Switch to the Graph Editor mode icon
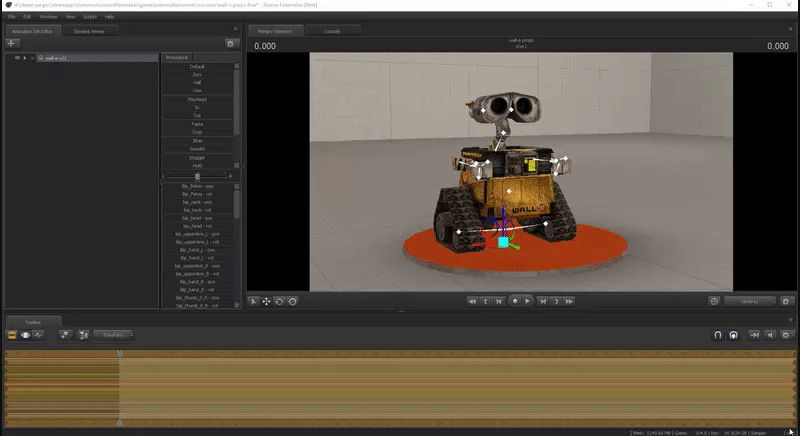This screenshot has height=436, width=800. click(x=38, y=335)
